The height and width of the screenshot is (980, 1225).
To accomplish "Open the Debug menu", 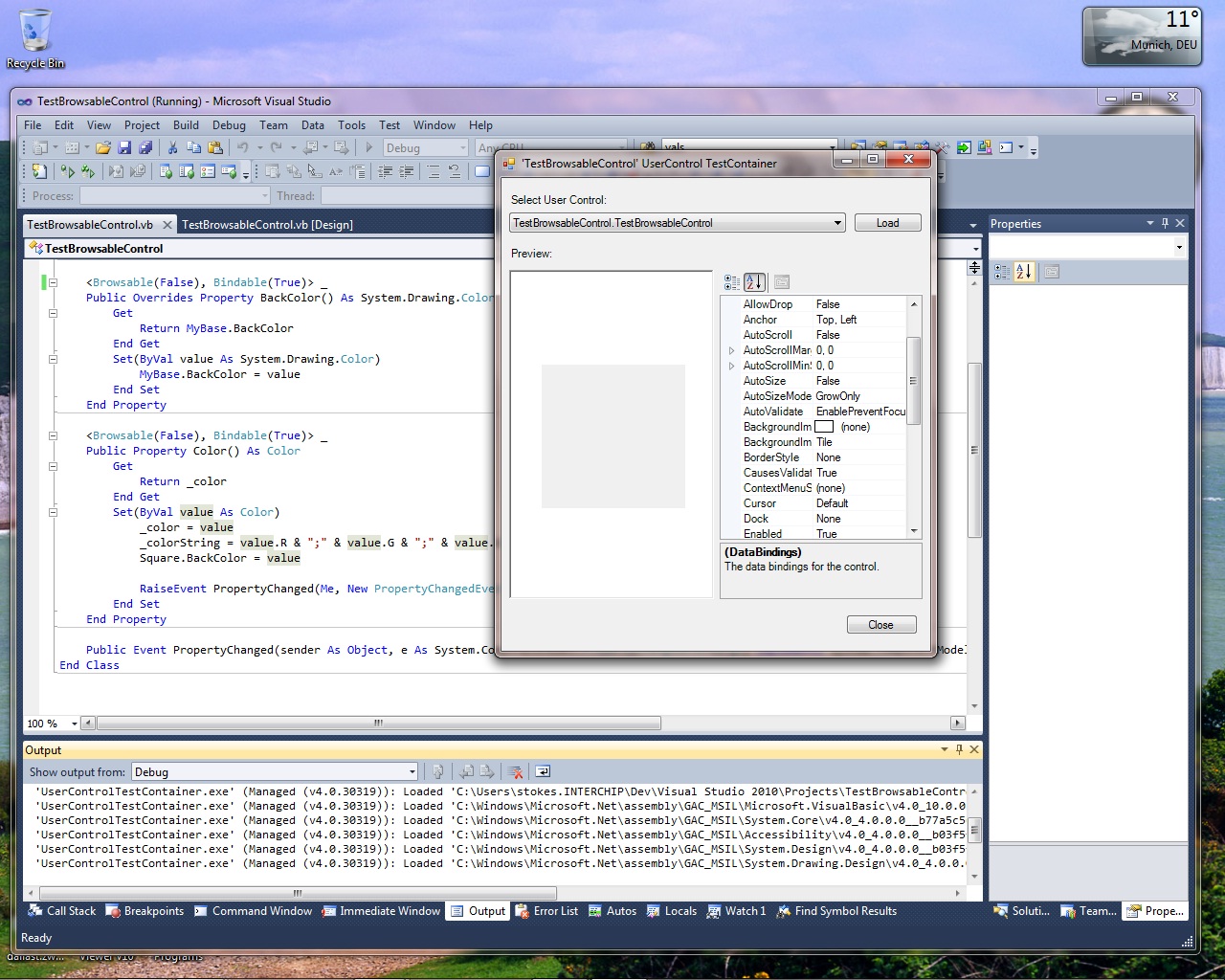I will pos(229,124).
